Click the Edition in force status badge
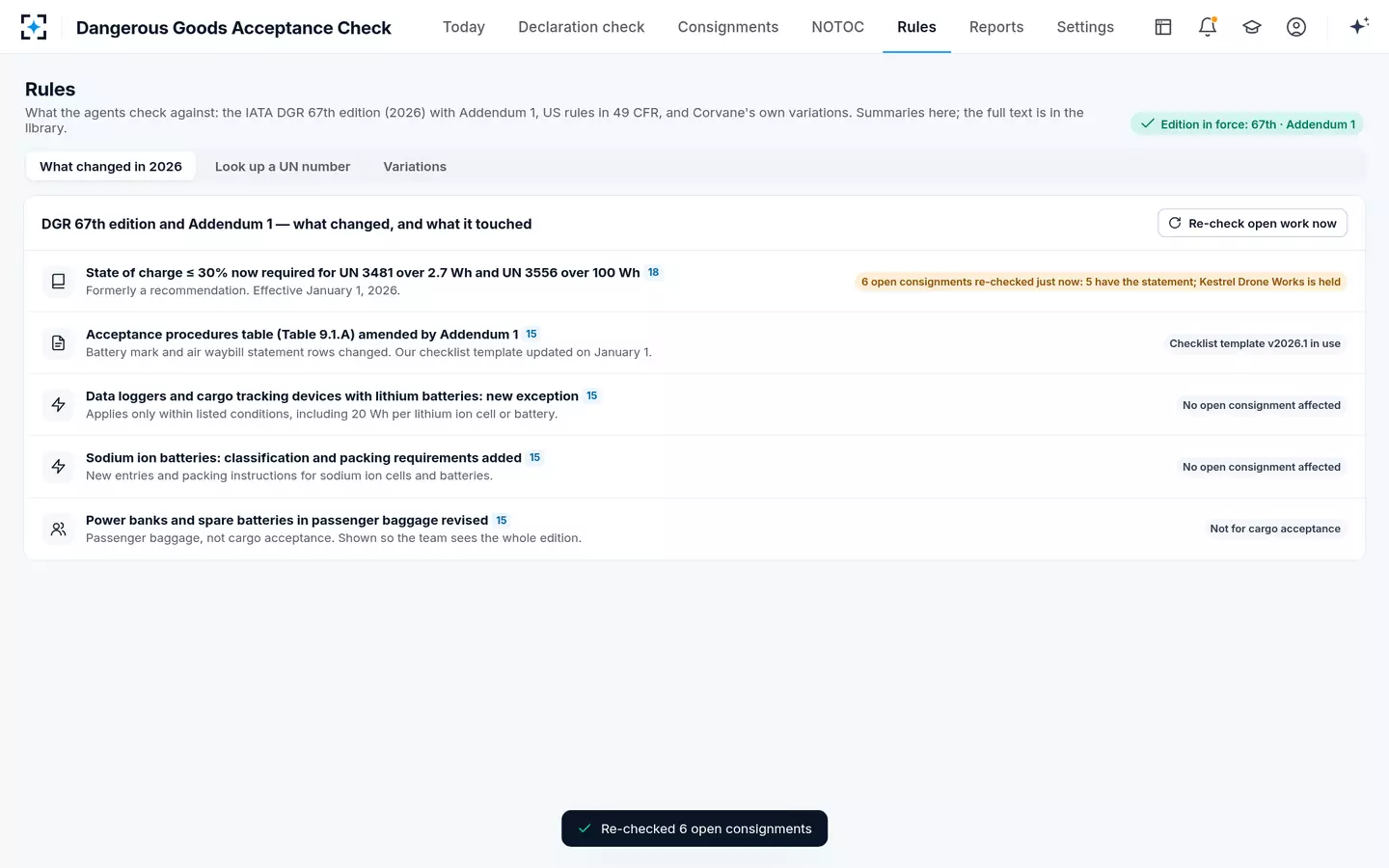Screen dimensions: 1389x868 [1246, 123]
